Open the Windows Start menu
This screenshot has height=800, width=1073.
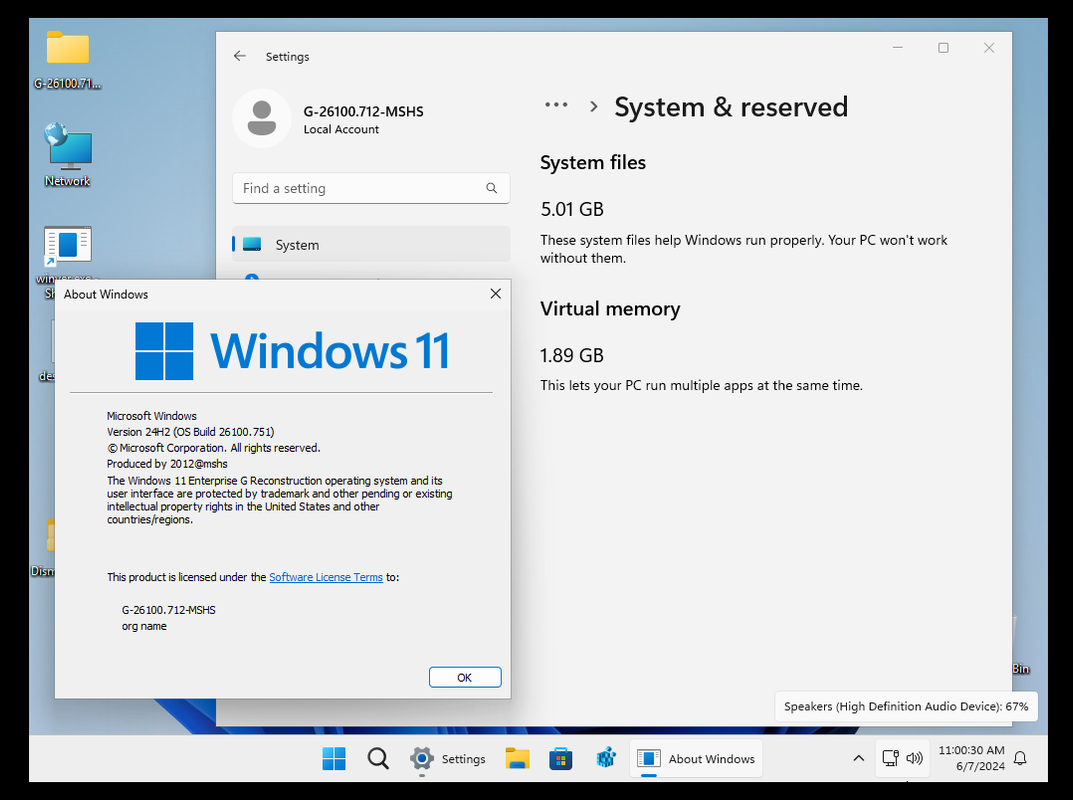tap(334, 758)
